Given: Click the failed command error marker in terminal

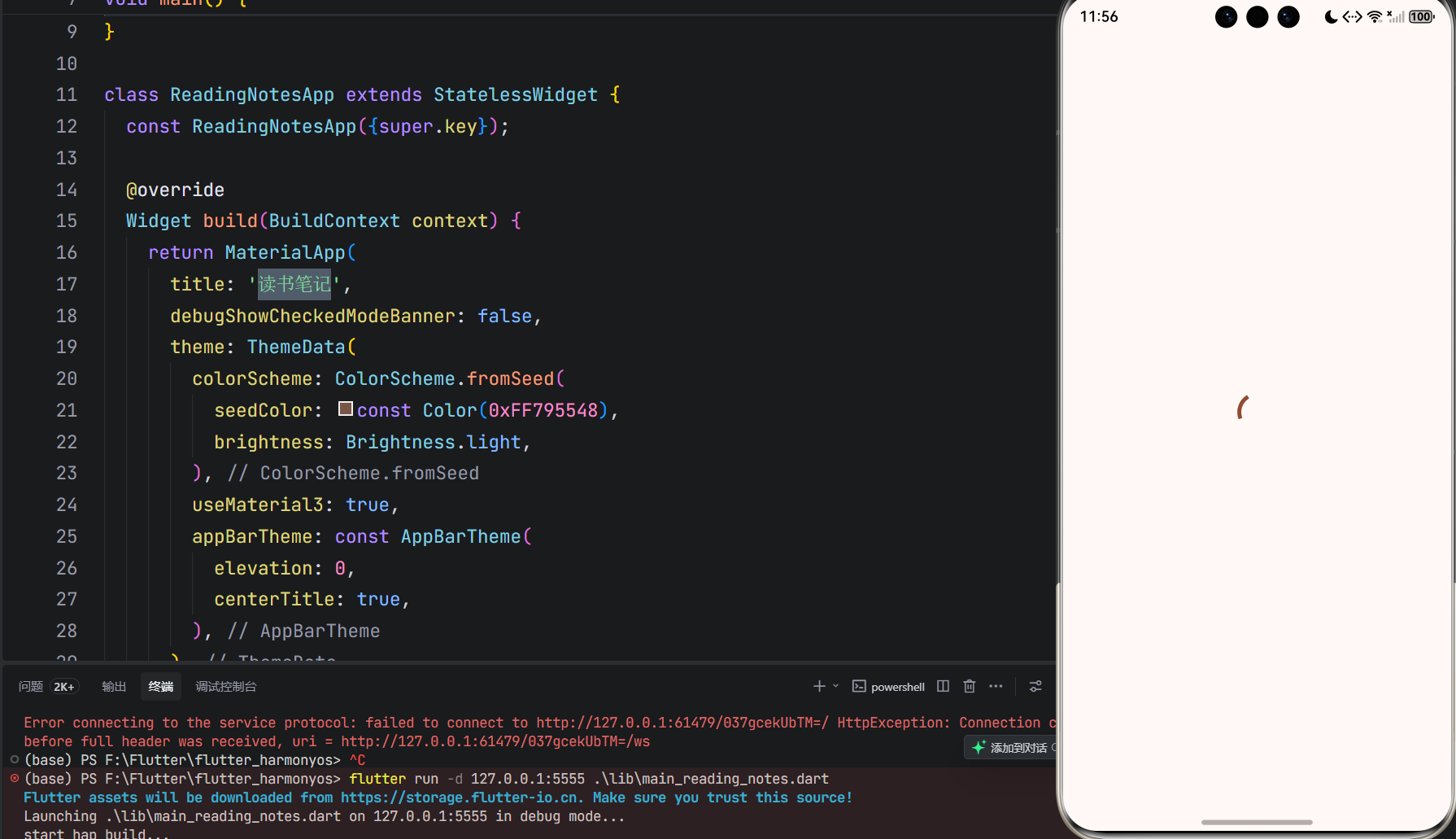Looking at the screenshot, I should [14, 778].
